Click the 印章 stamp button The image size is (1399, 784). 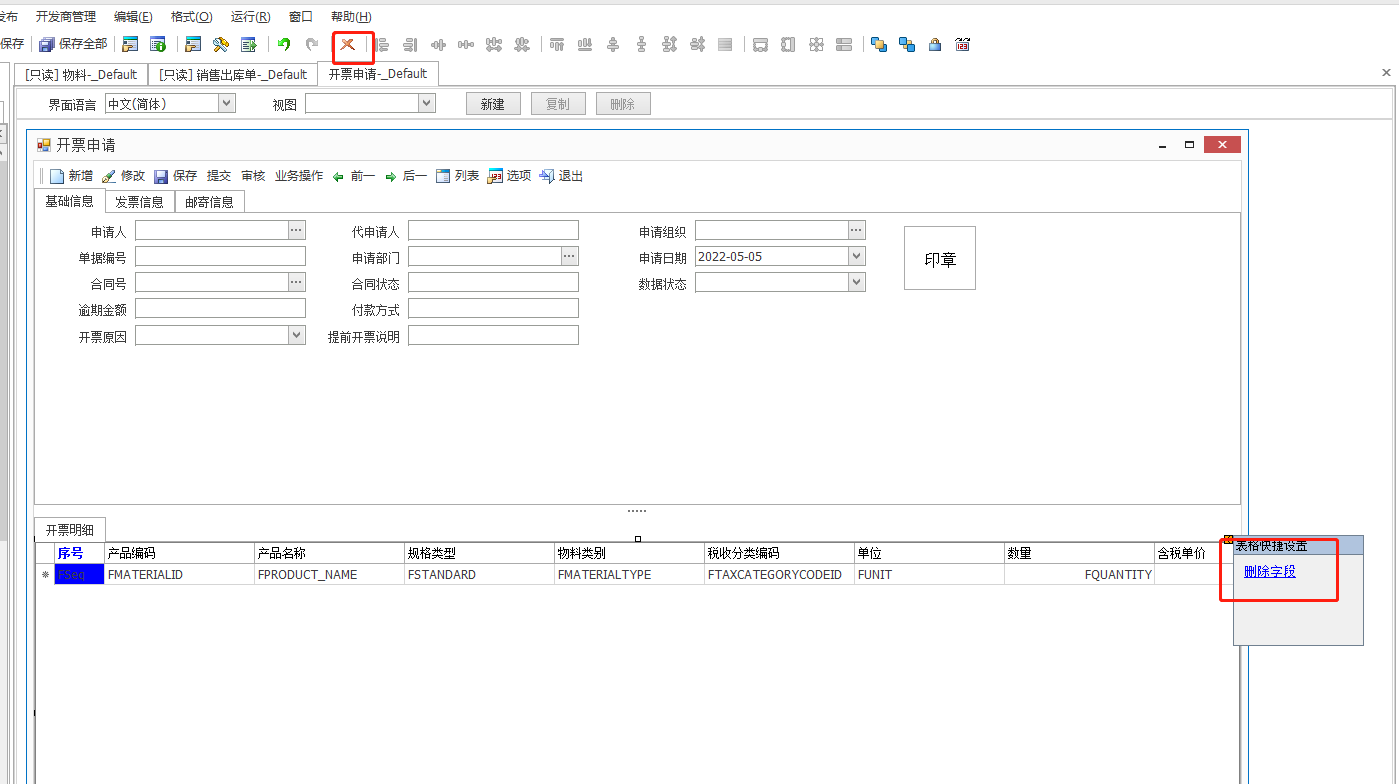pyautogui.click(x=940, y=258)
